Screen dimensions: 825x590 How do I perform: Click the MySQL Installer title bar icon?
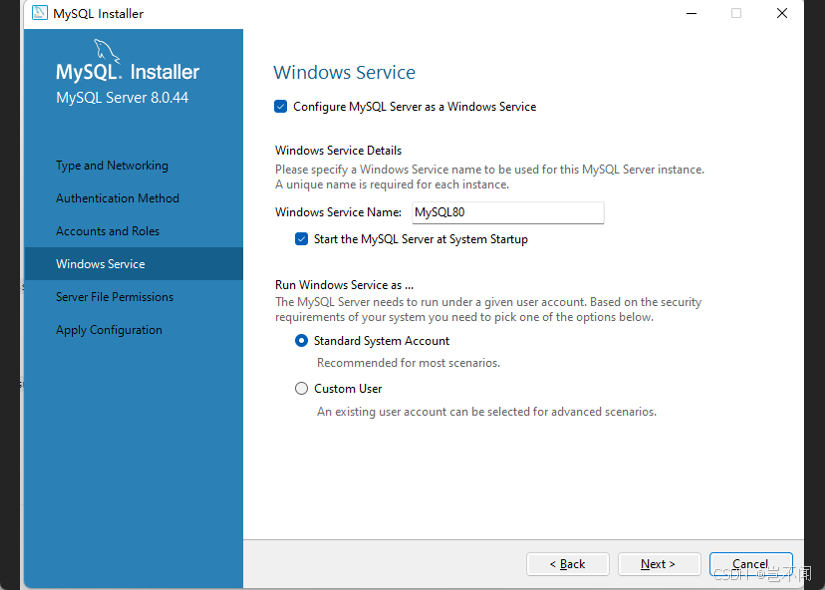(x=39, y=13)
